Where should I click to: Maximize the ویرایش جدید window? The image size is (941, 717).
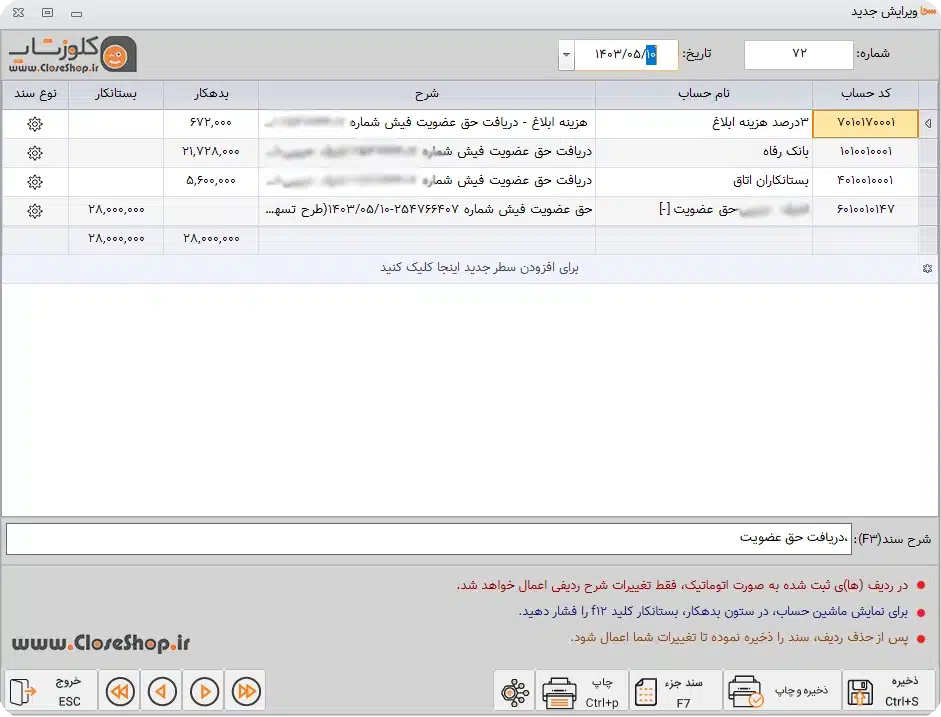pos(47,13)
